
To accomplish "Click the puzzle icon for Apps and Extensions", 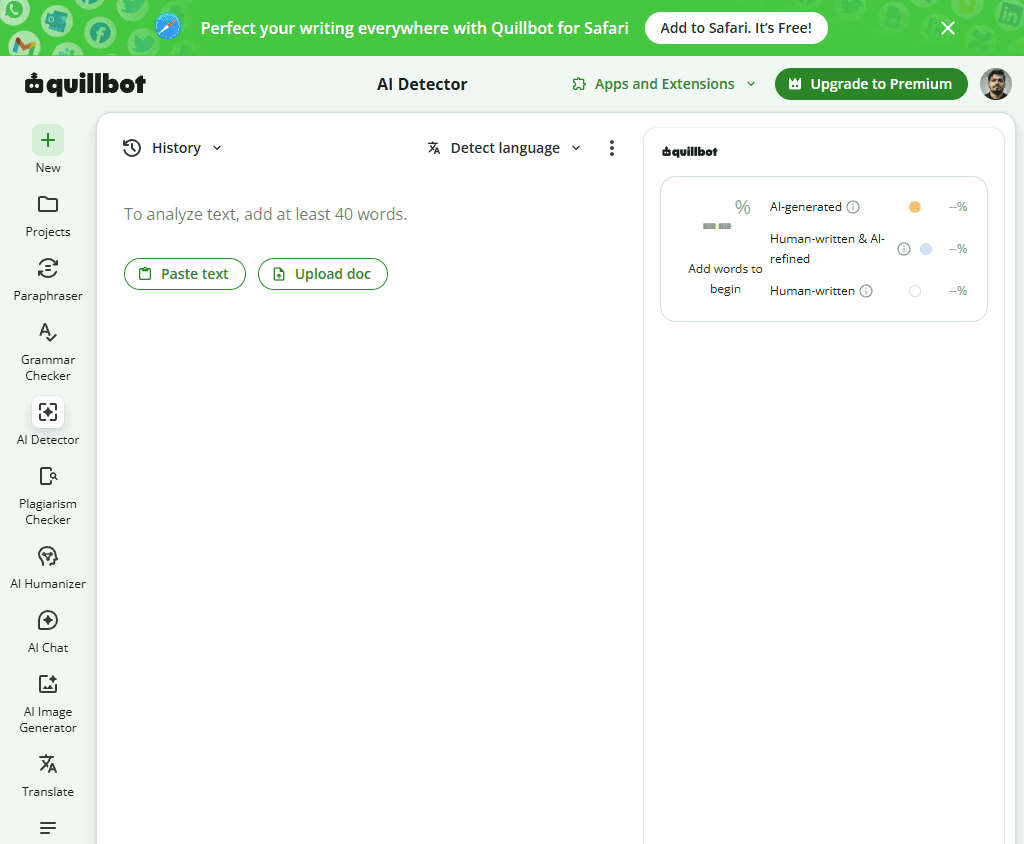I will click(579, 84).
